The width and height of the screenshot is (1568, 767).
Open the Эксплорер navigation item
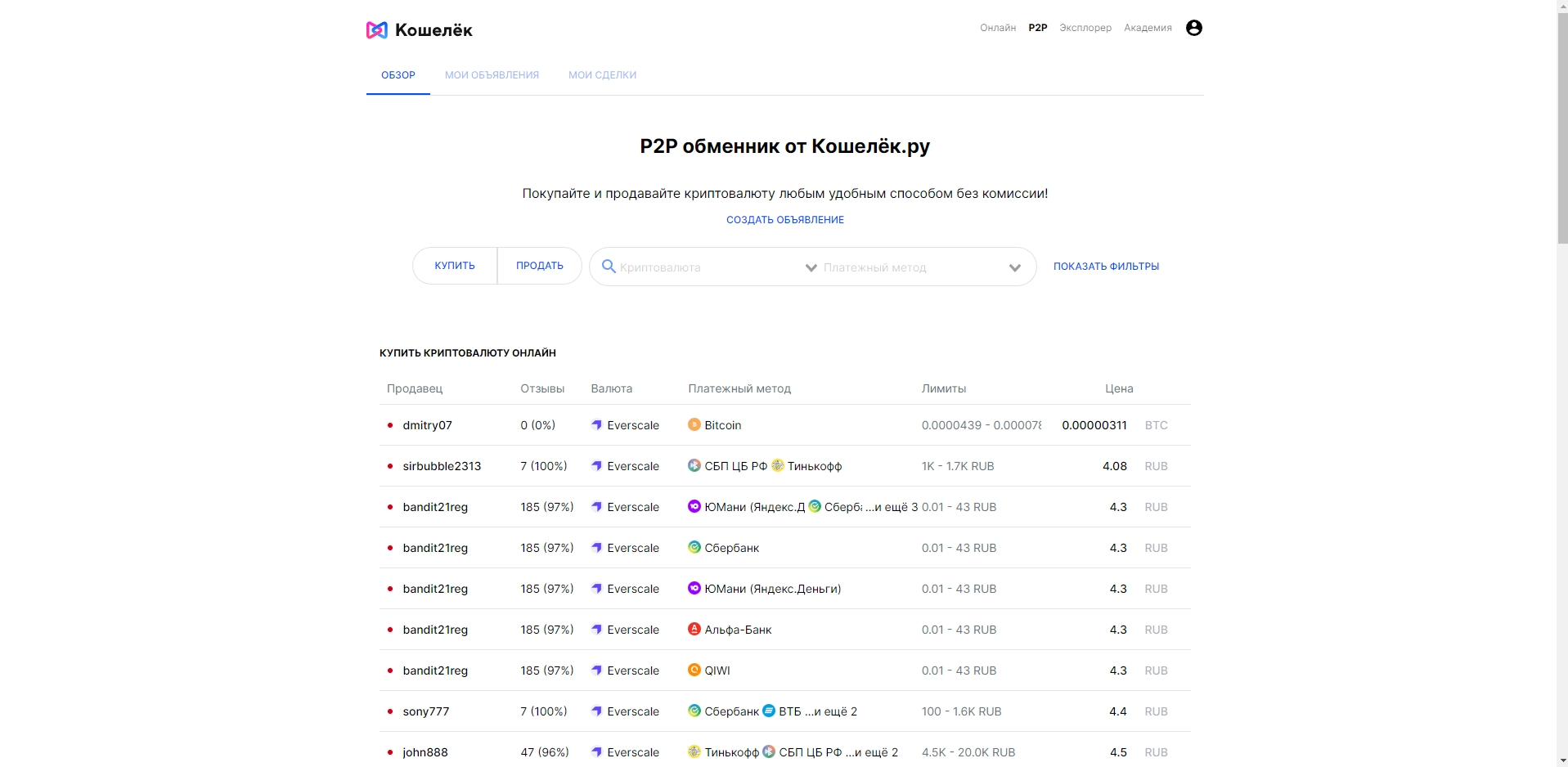click(x=1085, y=28)
